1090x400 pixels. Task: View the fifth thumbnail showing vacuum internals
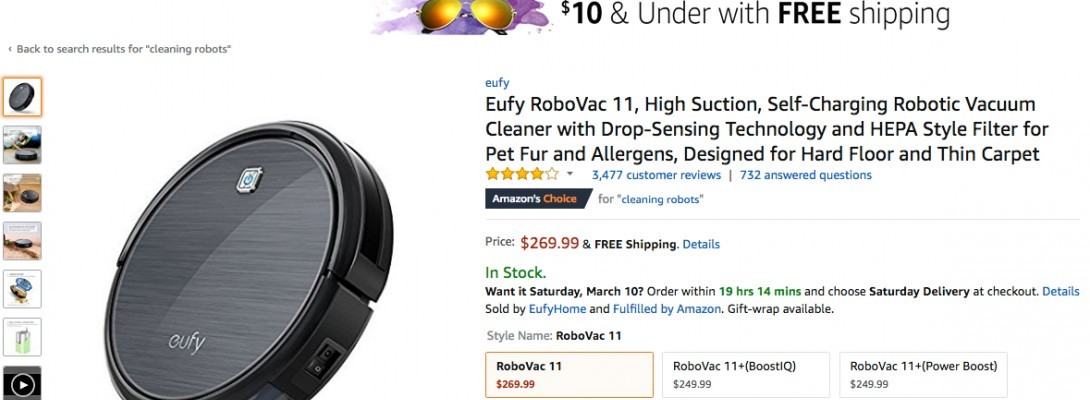point(22,289)
